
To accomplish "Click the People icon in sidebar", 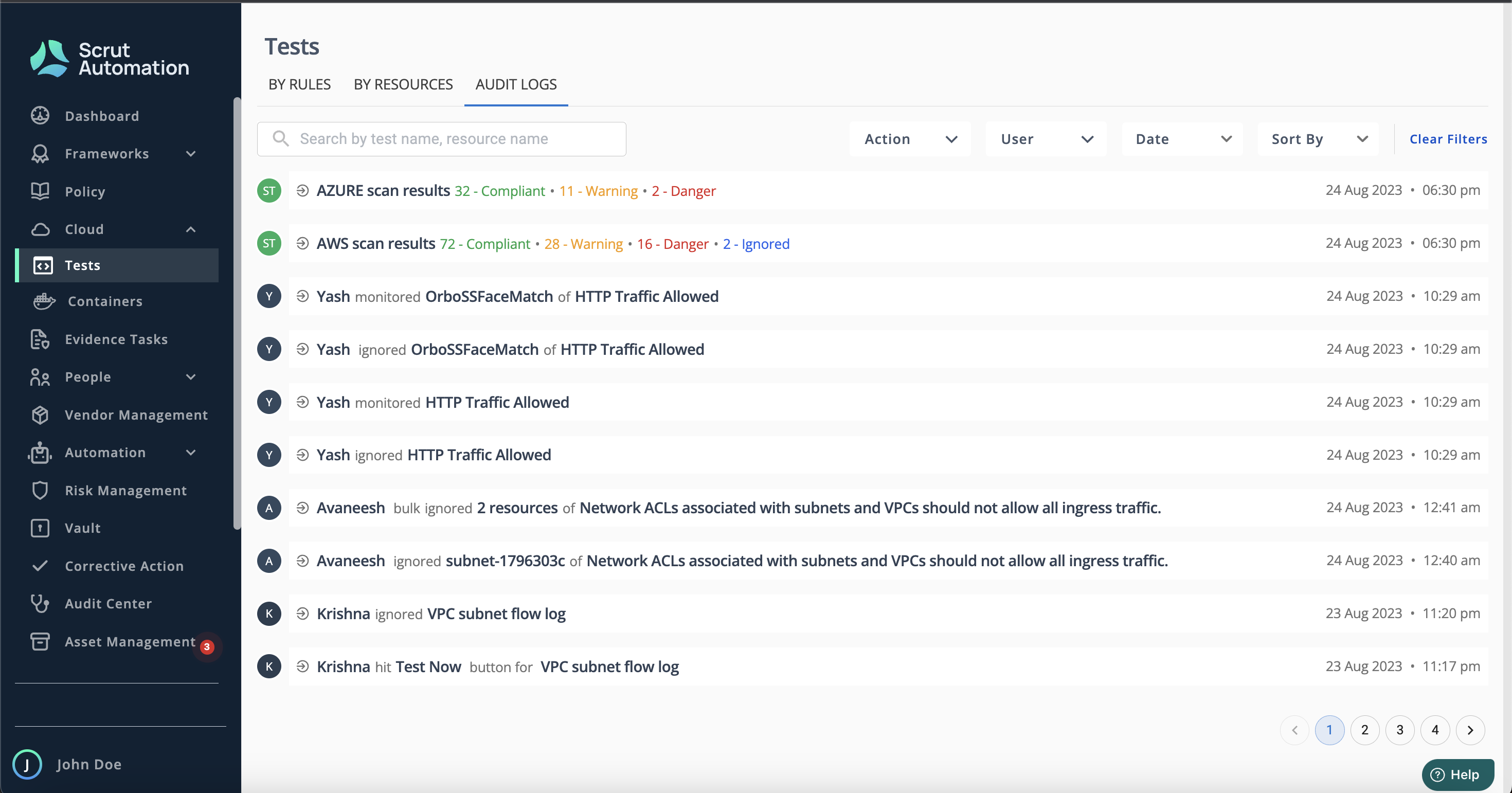I will pos(40,377).
